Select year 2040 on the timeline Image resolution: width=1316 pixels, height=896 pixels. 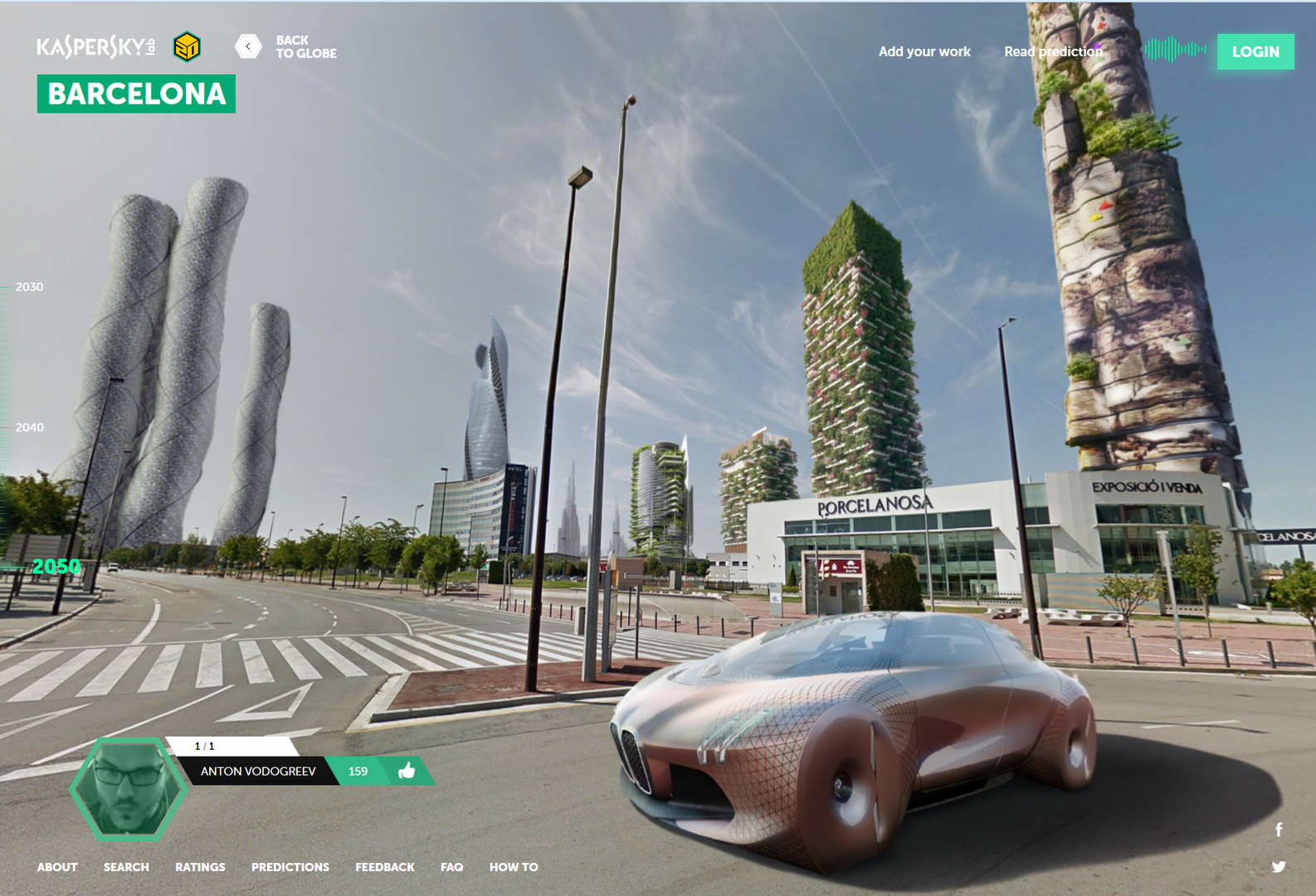coord(29,427)
